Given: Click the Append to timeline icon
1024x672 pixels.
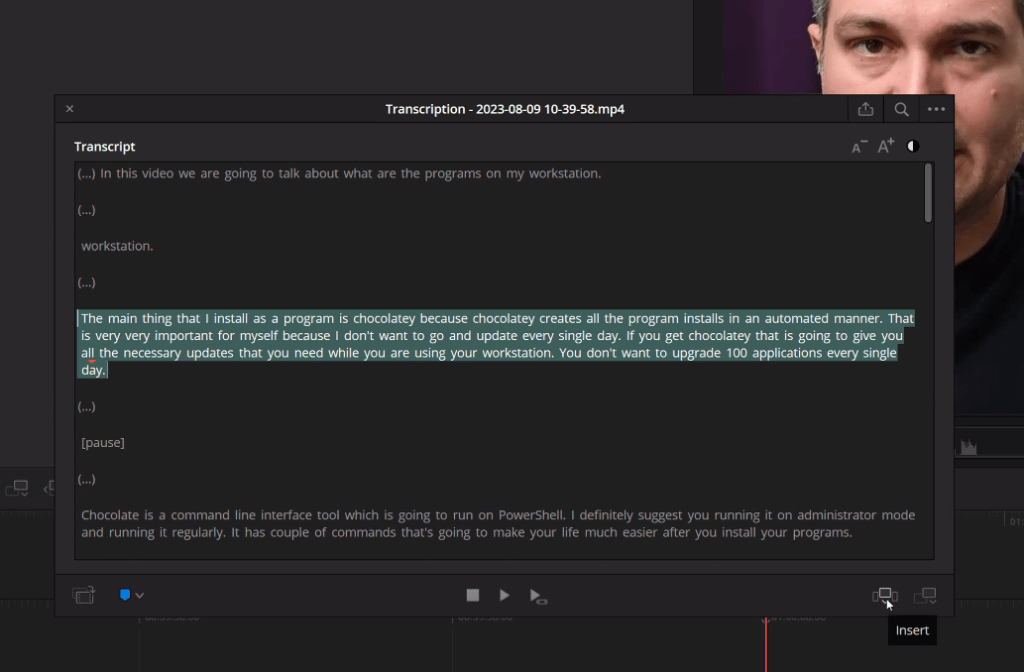Looking at the screenshot, I should coord(925,596).
